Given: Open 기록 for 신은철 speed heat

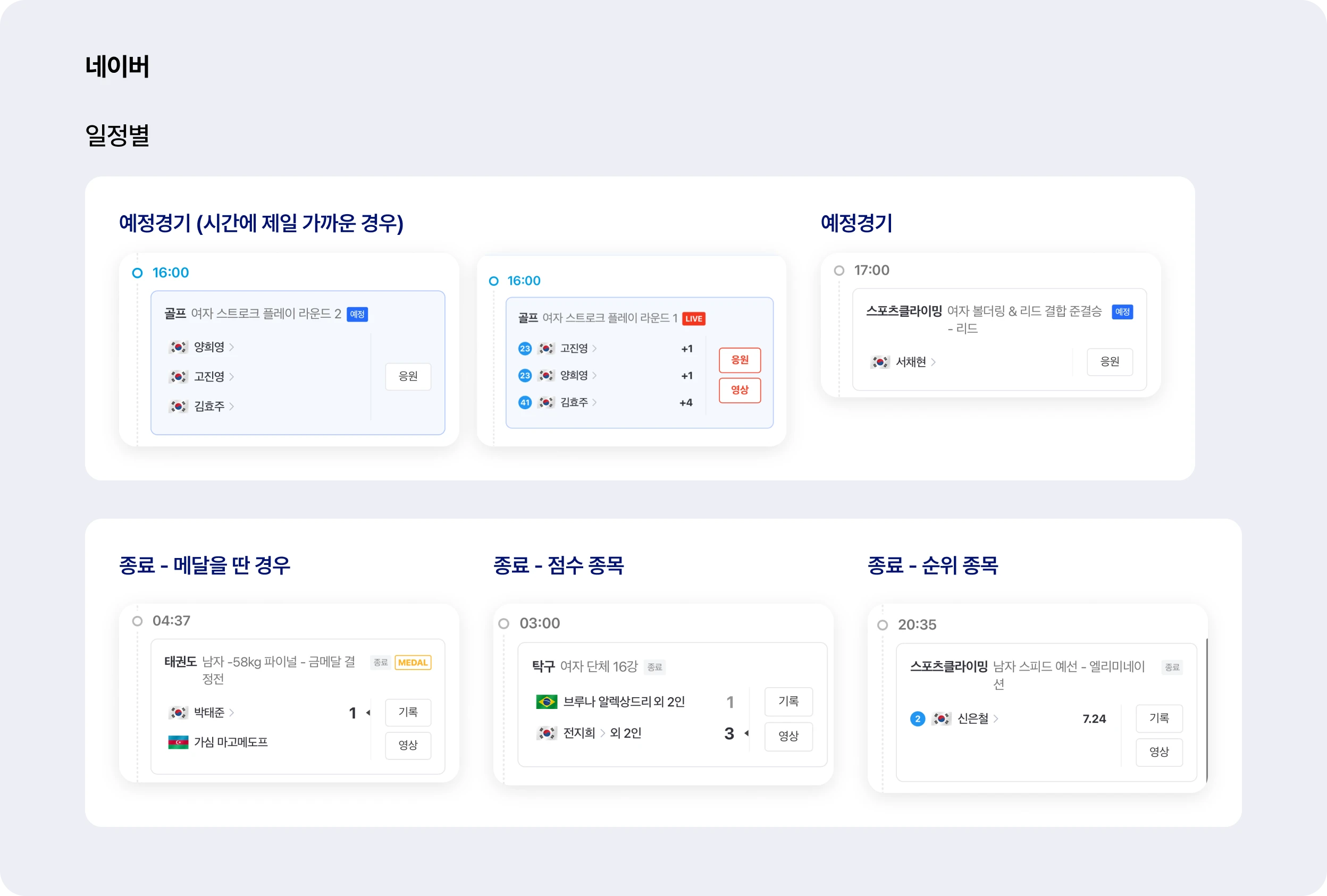Looking at the screenshot, I should click(1159, 719).
